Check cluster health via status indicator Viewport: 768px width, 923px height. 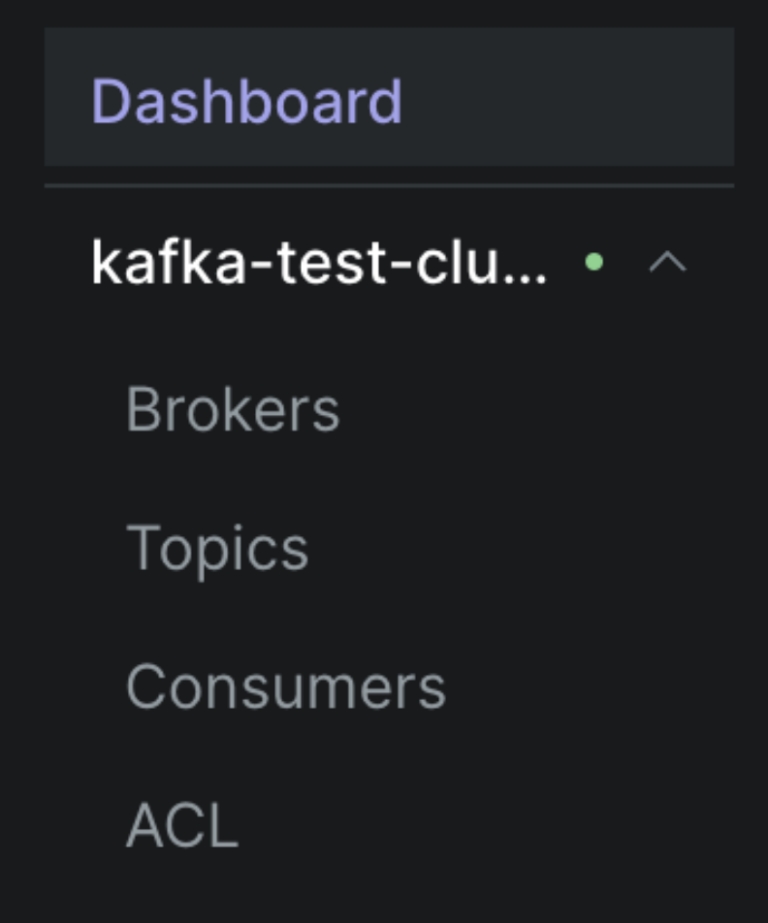pos(595,262)
